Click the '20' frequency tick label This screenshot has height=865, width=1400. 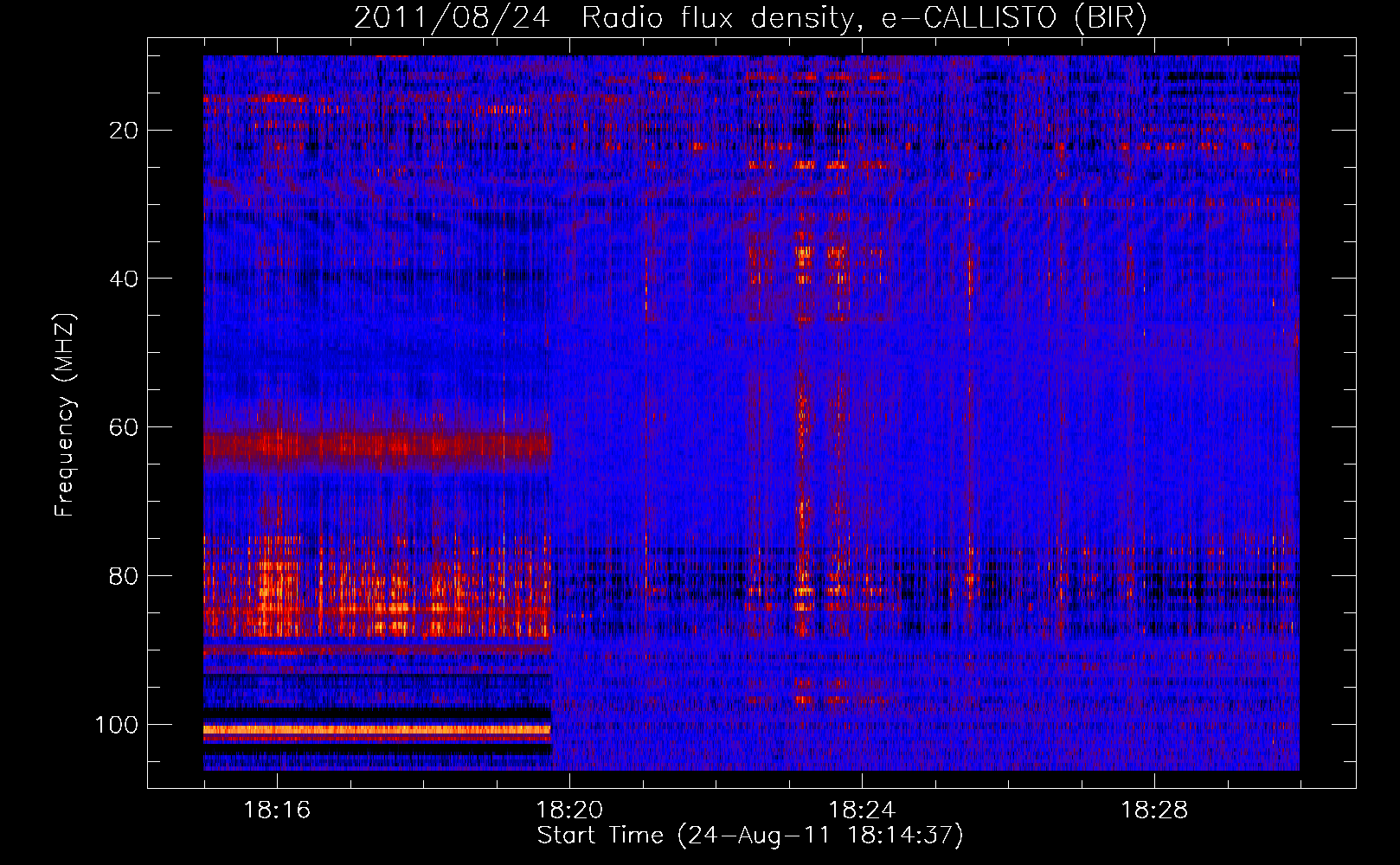click(125, 131)
